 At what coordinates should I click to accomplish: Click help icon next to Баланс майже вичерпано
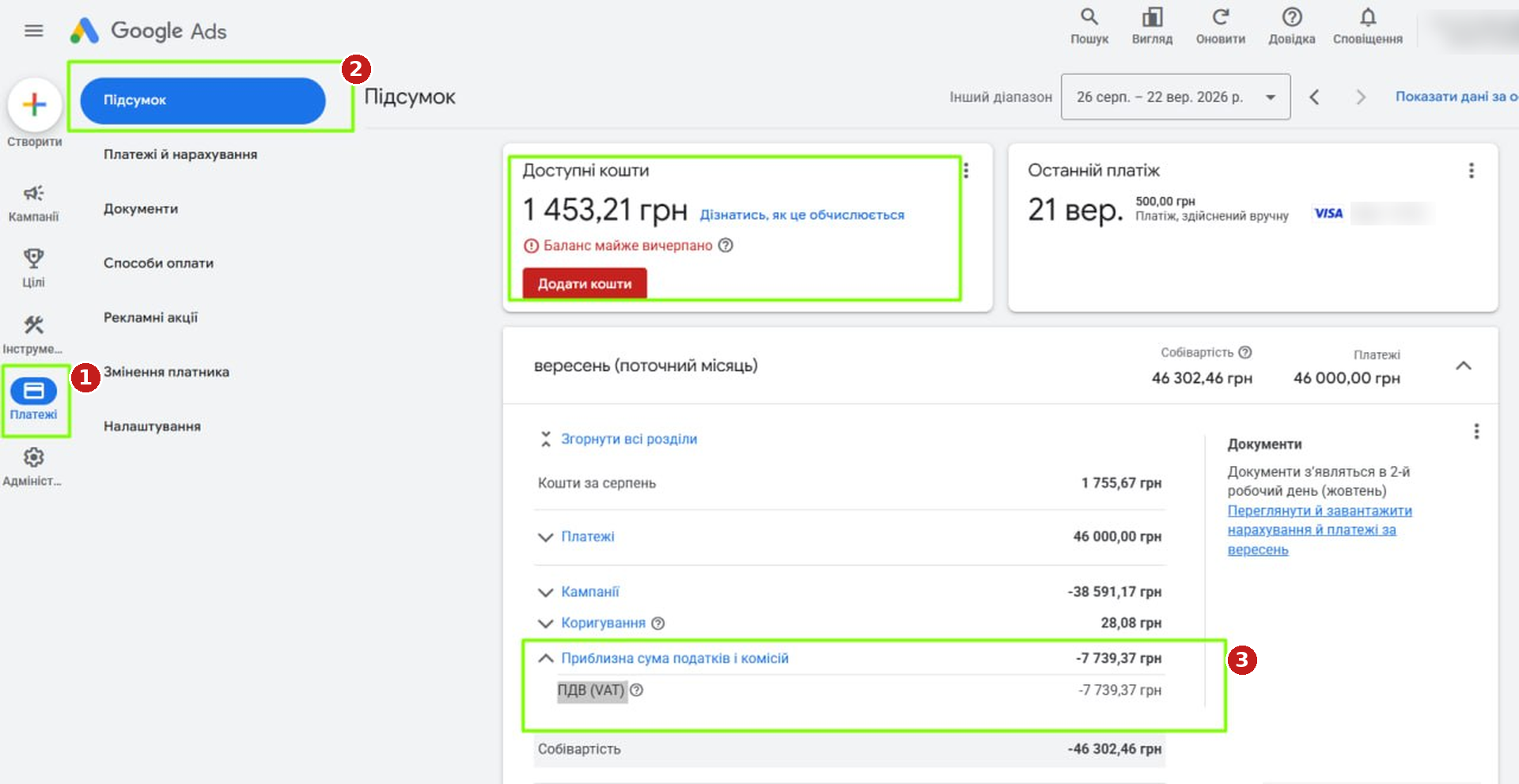(725, 245)
